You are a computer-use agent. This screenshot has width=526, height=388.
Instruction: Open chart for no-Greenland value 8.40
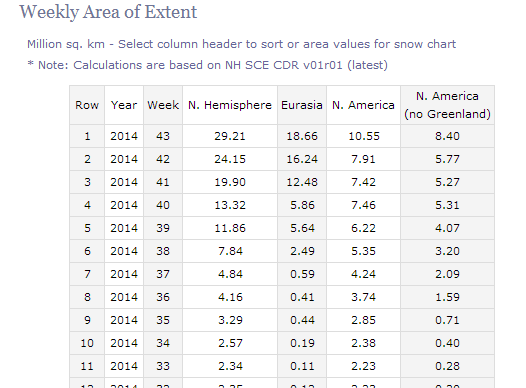[447, 136]
